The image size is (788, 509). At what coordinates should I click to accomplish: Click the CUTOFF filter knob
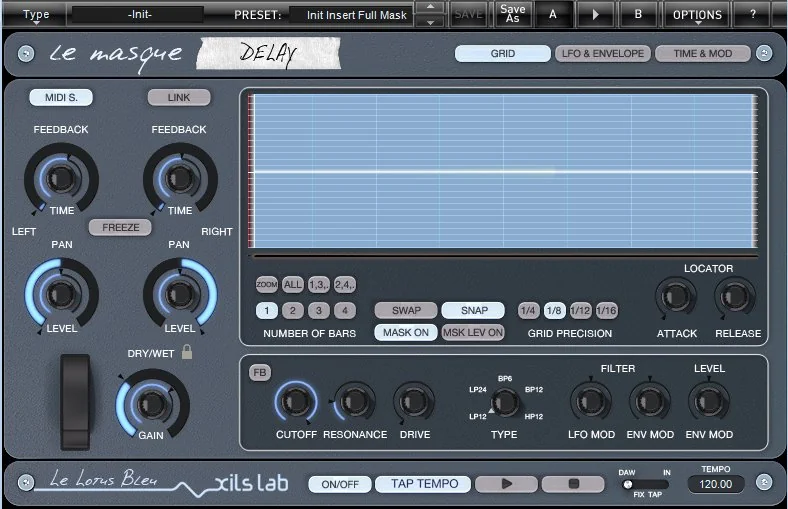[296, 401]
